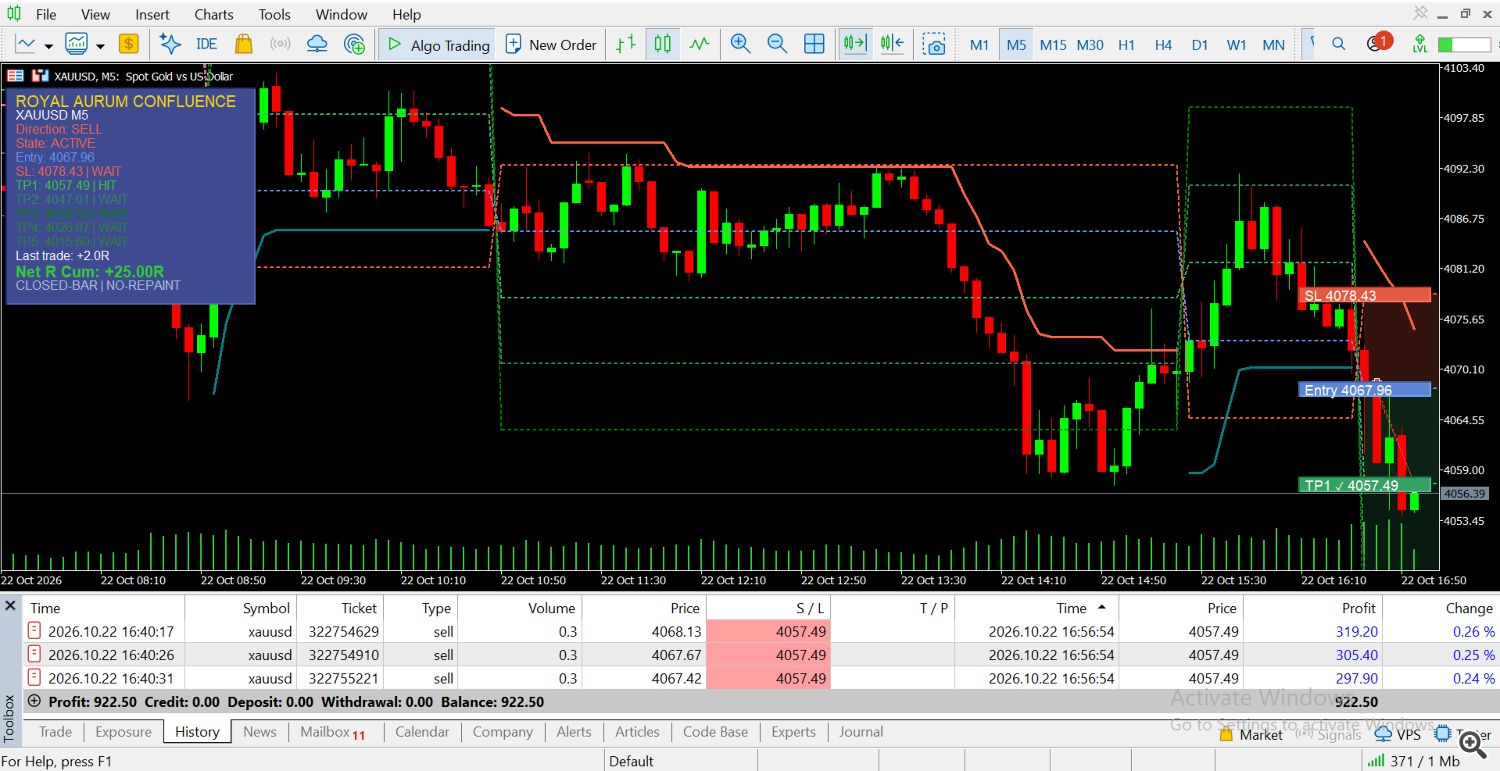
Task: Open the MQL5 AI assistant sparkle icon
Action: click(170, 44)
